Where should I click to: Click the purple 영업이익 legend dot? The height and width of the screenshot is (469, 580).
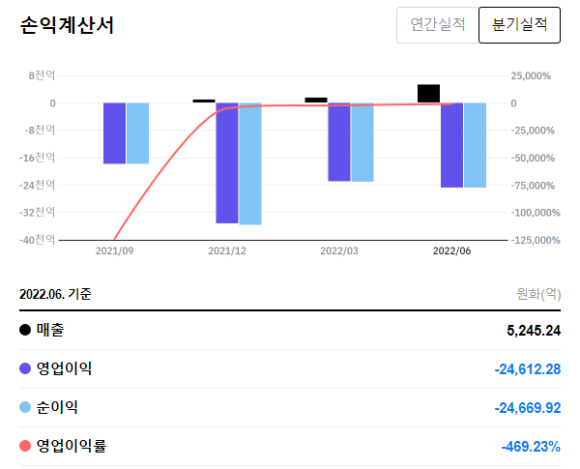coord(25,369)
